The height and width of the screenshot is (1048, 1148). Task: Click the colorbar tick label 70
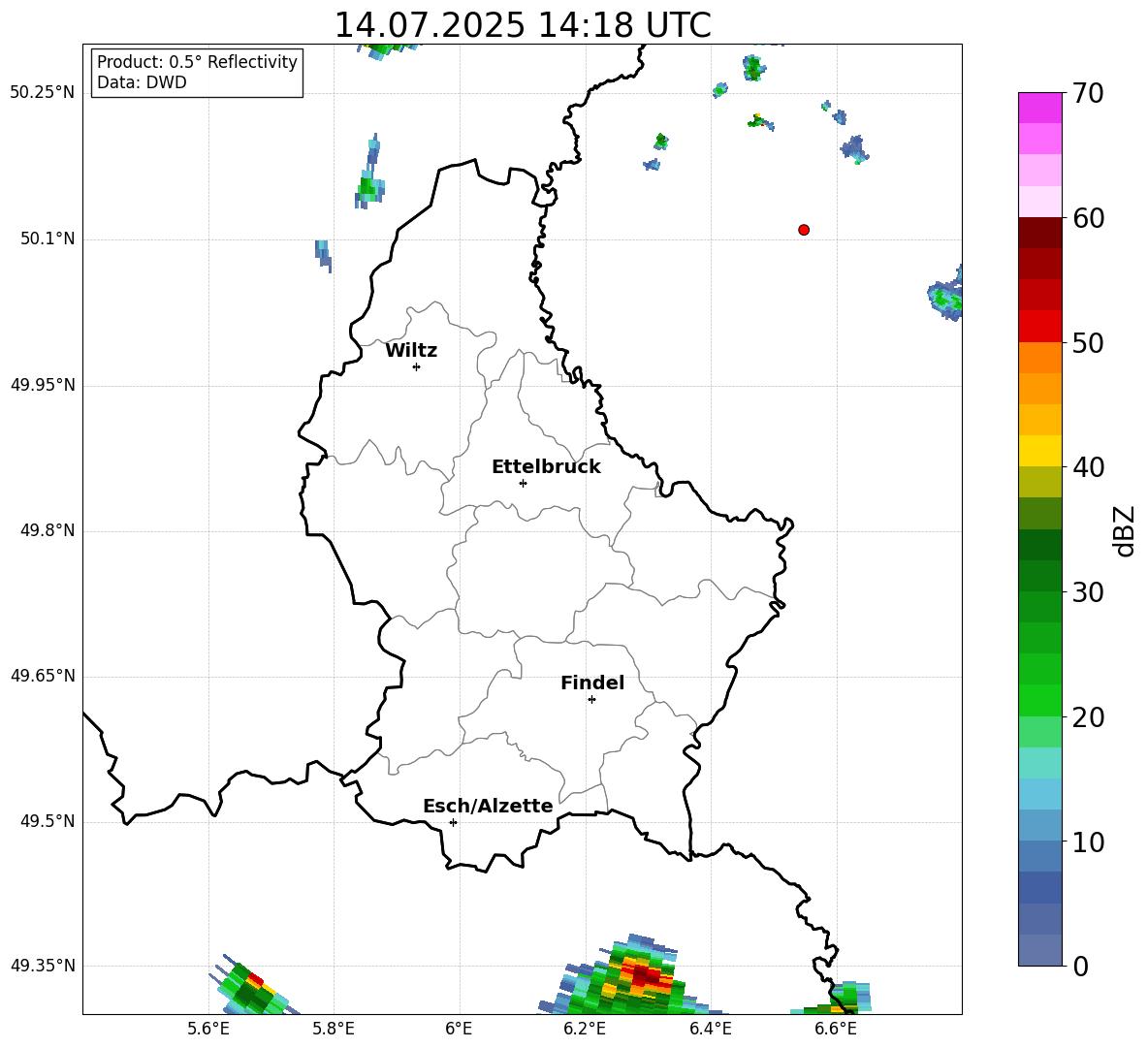[x=1088, y=93]
